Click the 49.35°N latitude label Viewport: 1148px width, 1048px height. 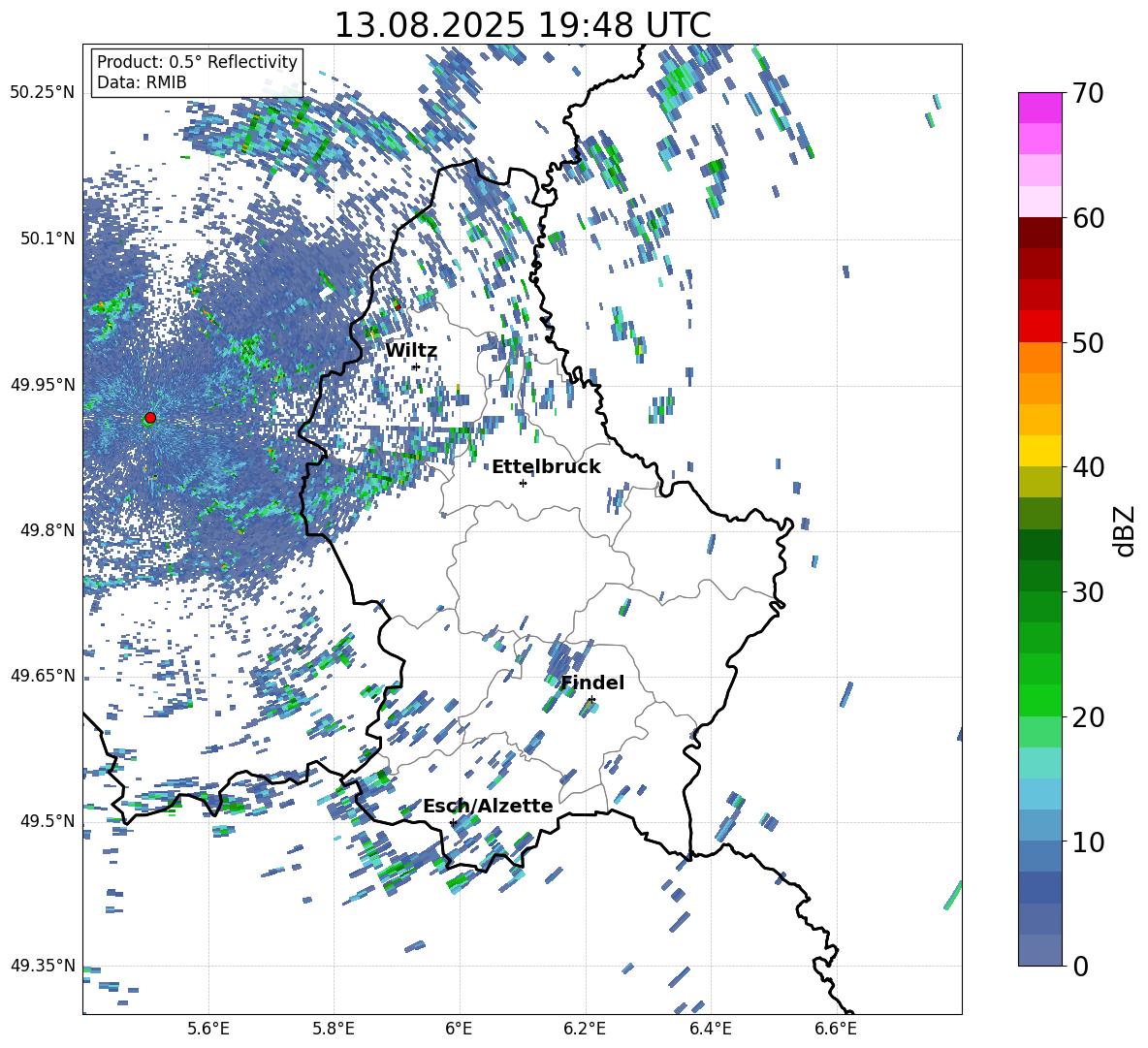pyautogui.click(x=43, y=966)
